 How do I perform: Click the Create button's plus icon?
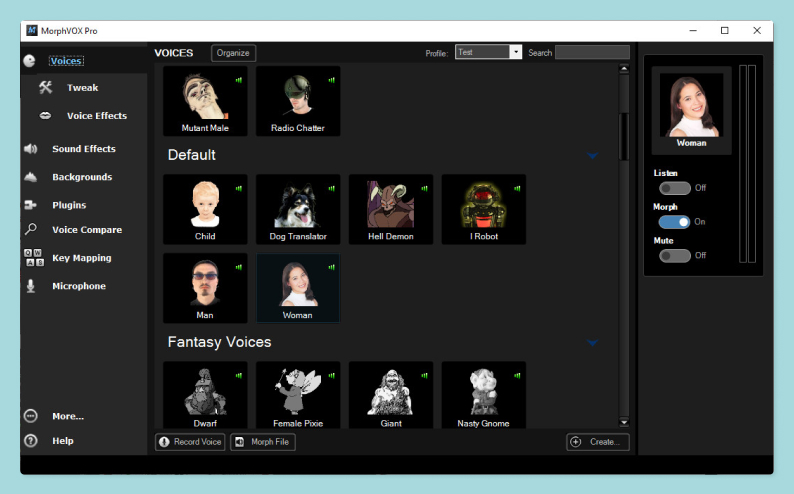tap(576, 442)
